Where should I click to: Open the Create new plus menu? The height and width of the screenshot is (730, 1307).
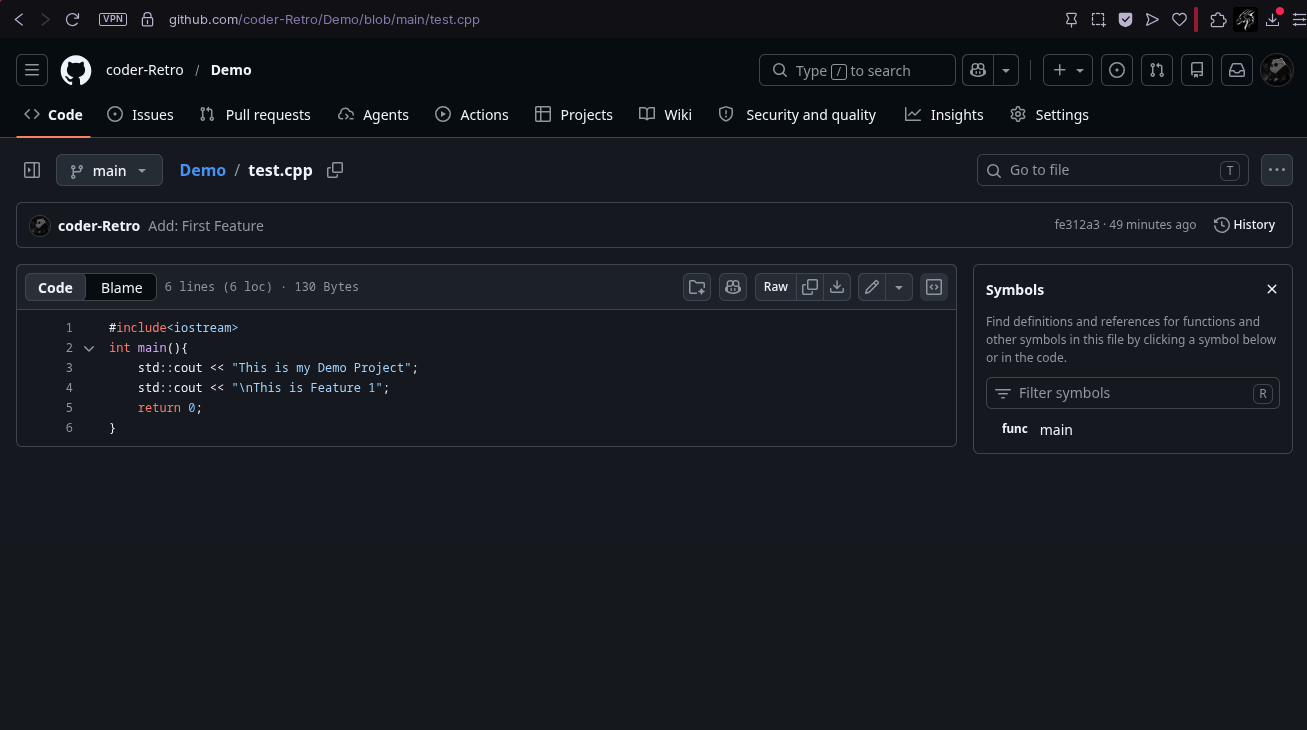[1068, 70]
